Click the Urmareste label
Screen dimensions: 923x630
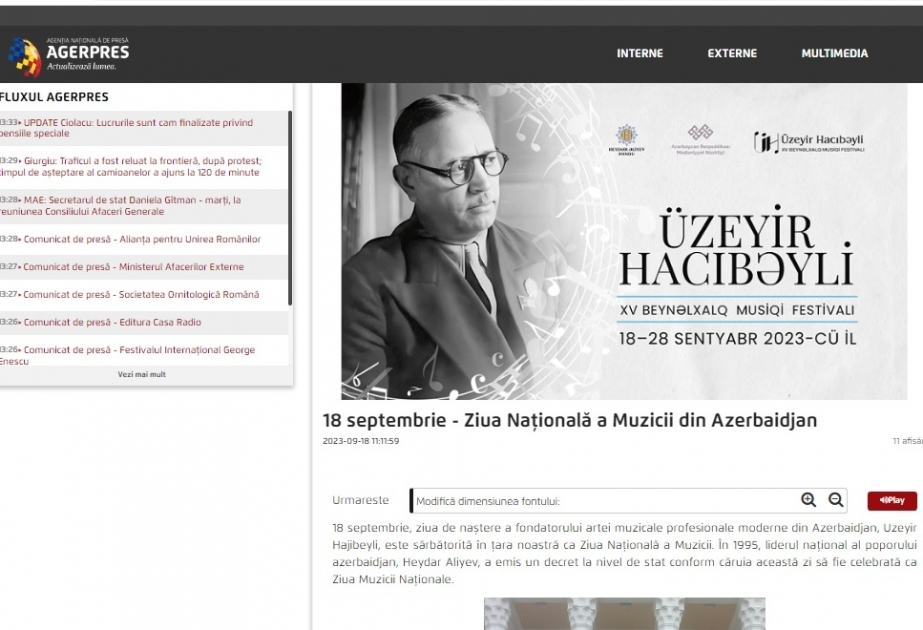click(360, 500)
